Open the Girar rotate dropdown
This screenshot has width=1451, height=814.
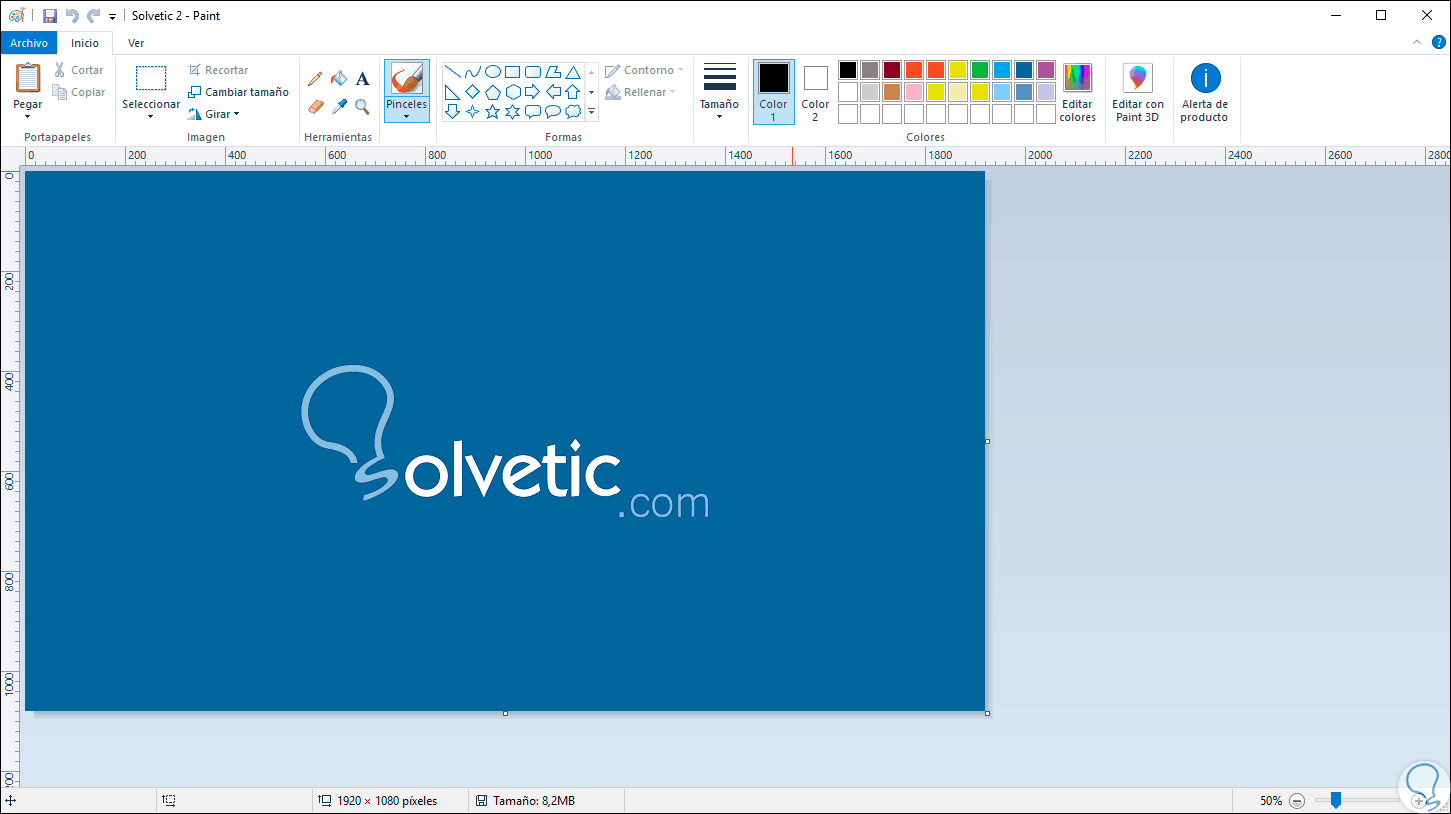pos(213,114)
